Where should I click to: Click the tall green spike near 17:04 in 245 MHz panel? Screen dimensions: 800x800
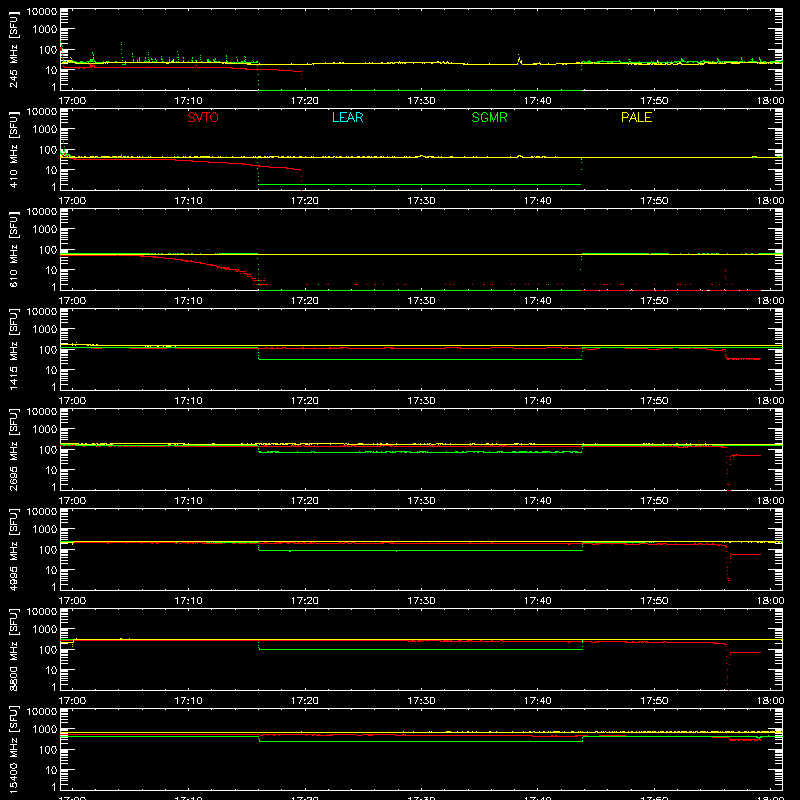[121, 51]
